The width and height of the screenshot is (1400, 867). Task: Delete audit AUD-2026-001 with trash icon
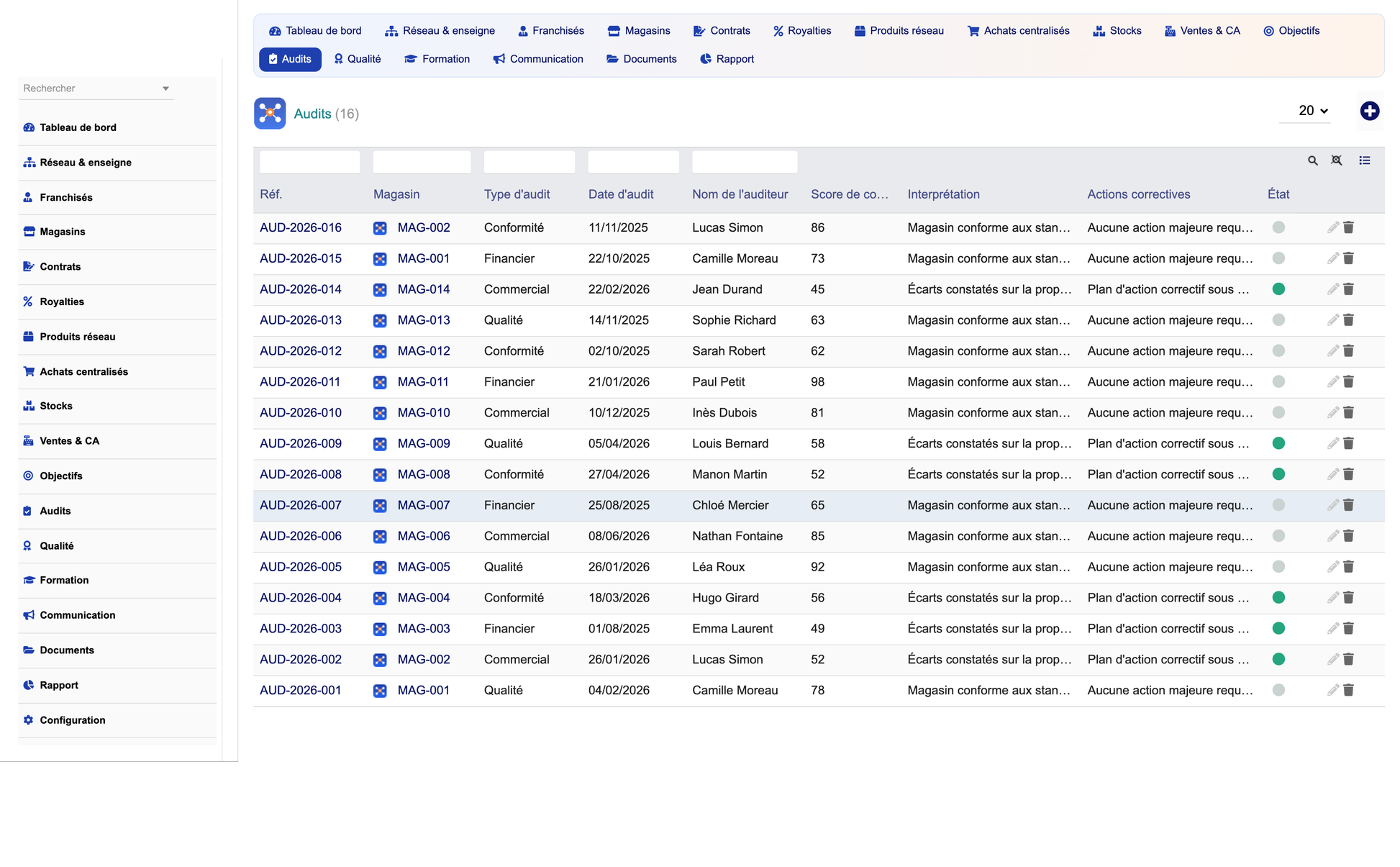coord(1348,690)
